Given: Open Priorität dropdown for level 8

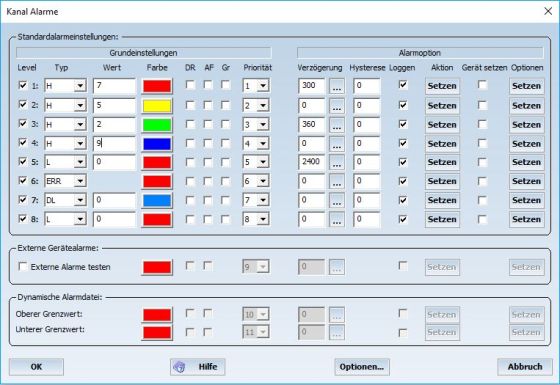Looking at the screenshot, I should click(263, 219).
